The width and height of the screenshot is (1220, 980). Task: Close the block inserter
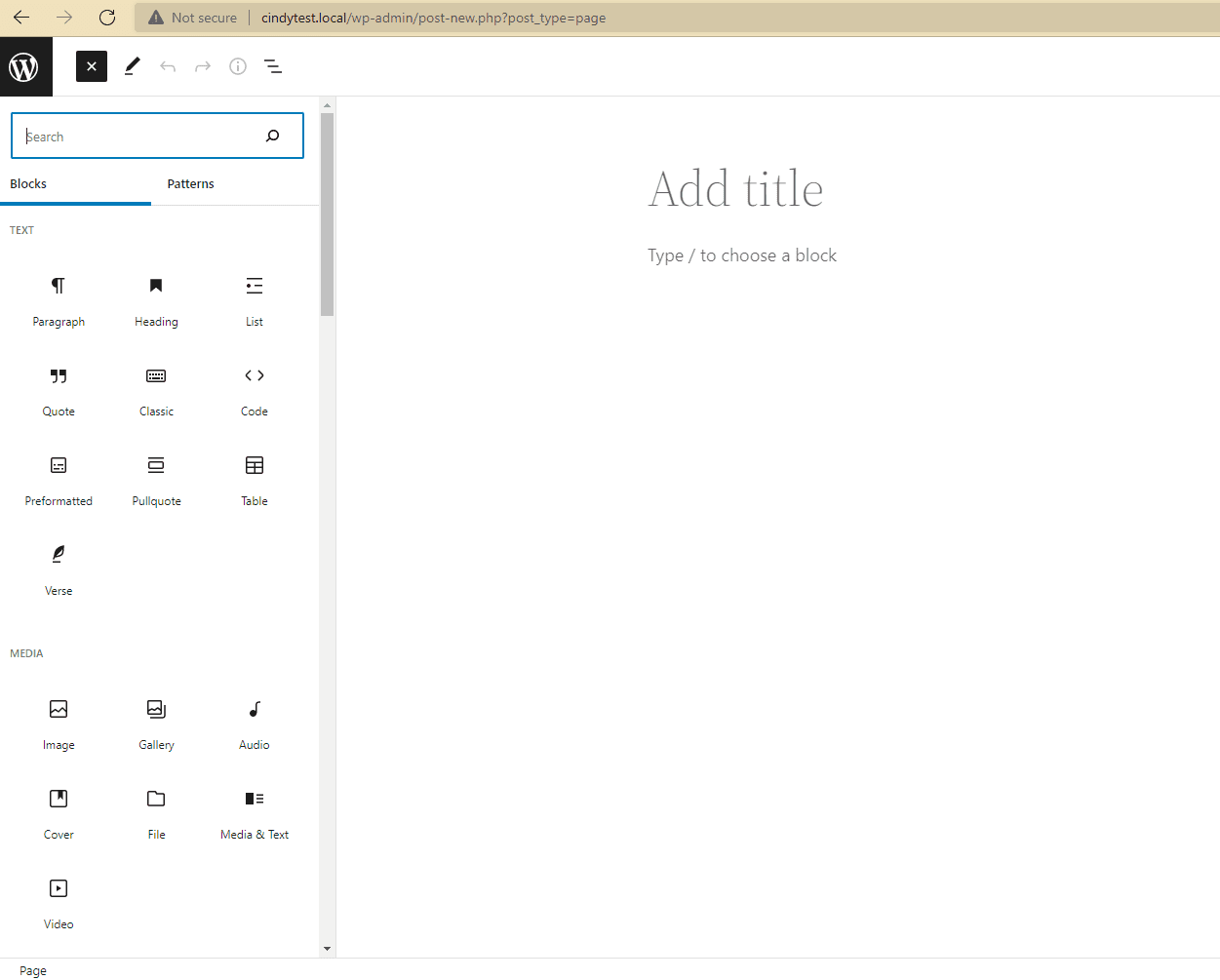[91, 66]
